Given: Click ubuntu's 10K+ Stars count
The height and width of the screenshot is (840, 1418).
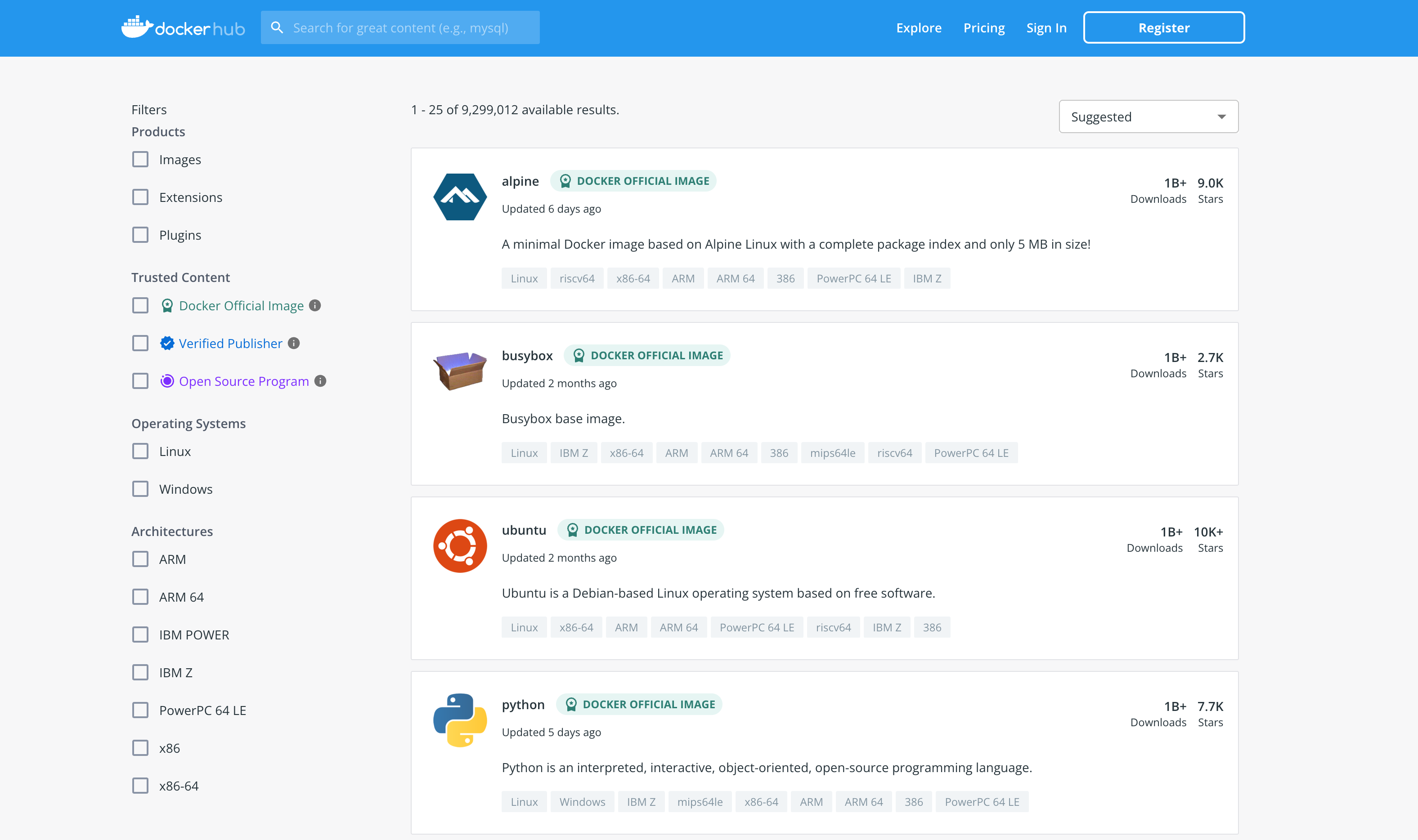Looking at the screenshot, I should click(1208, 540).
